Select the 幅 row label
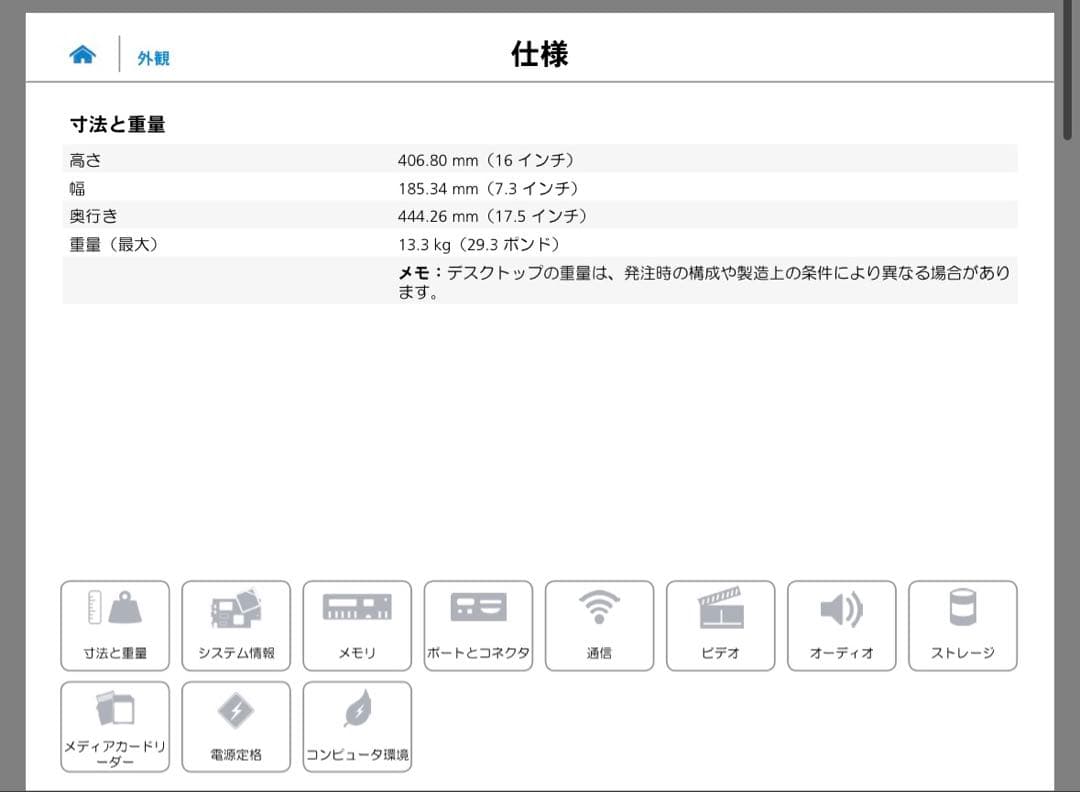1080x792 pixels. (x=77, y=189)
